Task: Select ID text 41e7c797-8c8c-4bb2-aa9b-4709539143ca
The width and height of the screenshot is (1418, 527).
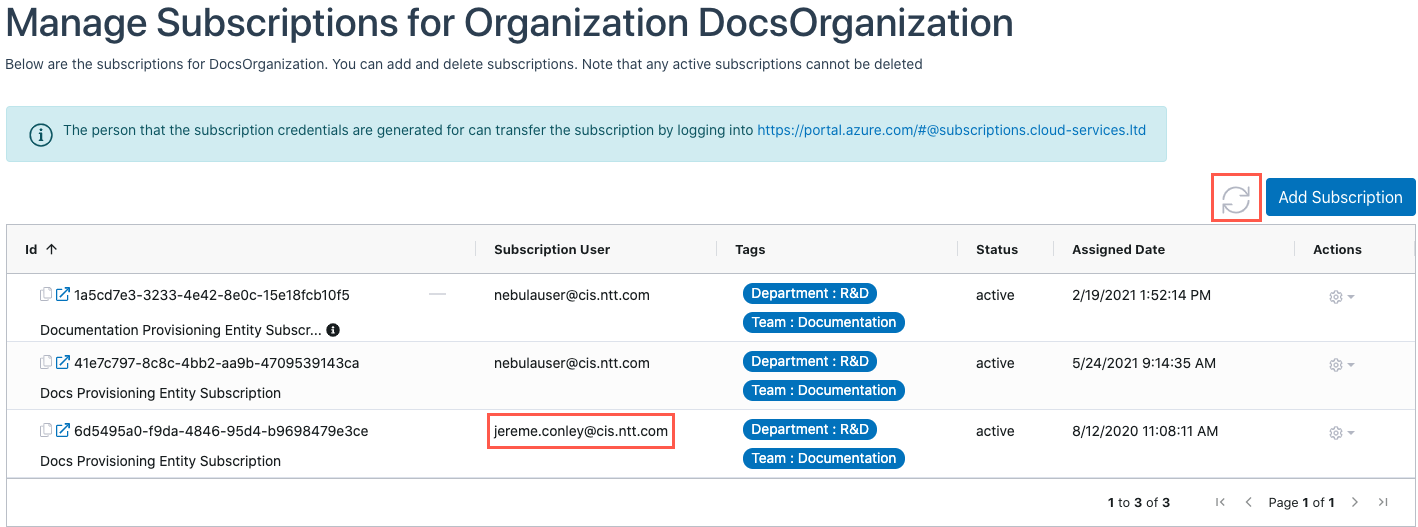Action: (x=217, y=363)
